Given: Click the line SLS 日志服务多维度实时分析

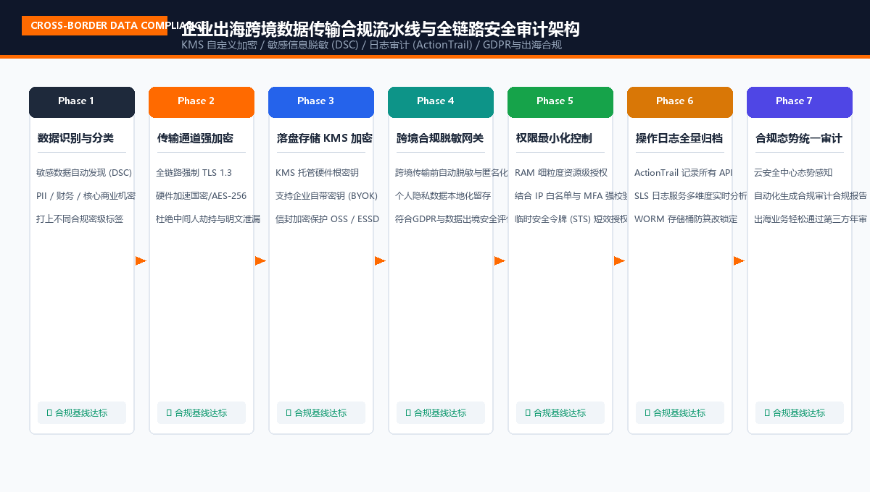Looking at the screenshot, I should (690, 196).
